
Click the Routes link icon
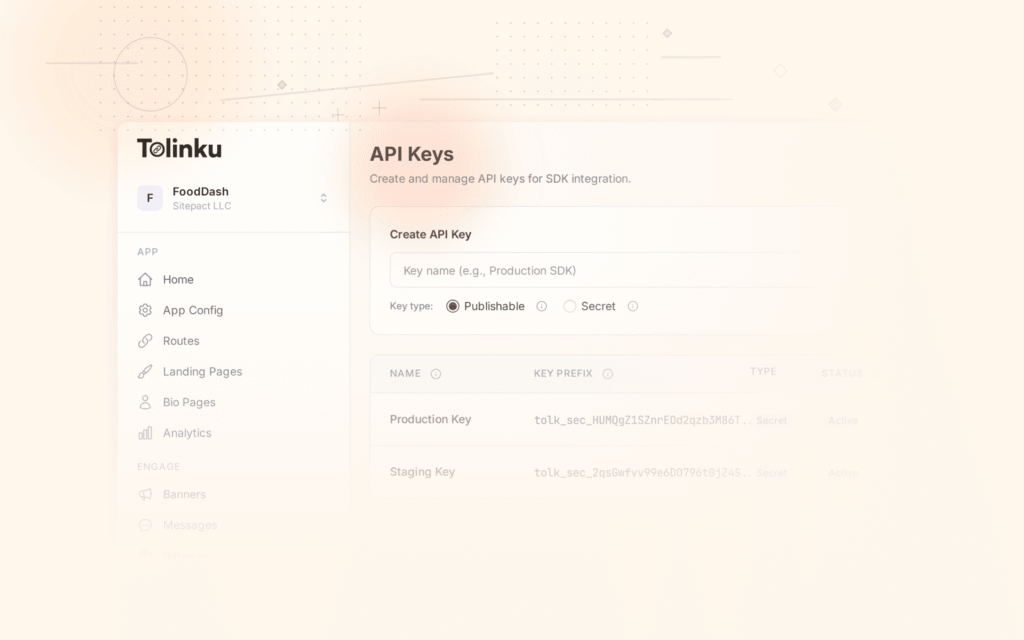[x=144, y=341]
